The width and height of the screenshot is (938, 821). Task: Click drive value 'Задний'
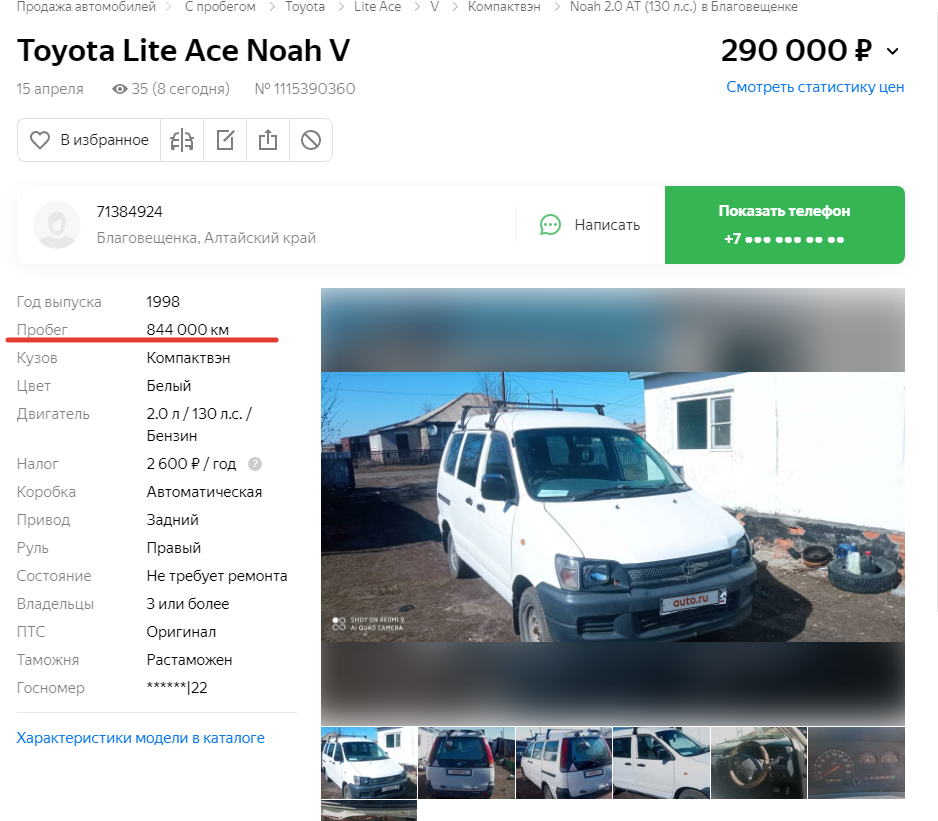click(173, 520)
